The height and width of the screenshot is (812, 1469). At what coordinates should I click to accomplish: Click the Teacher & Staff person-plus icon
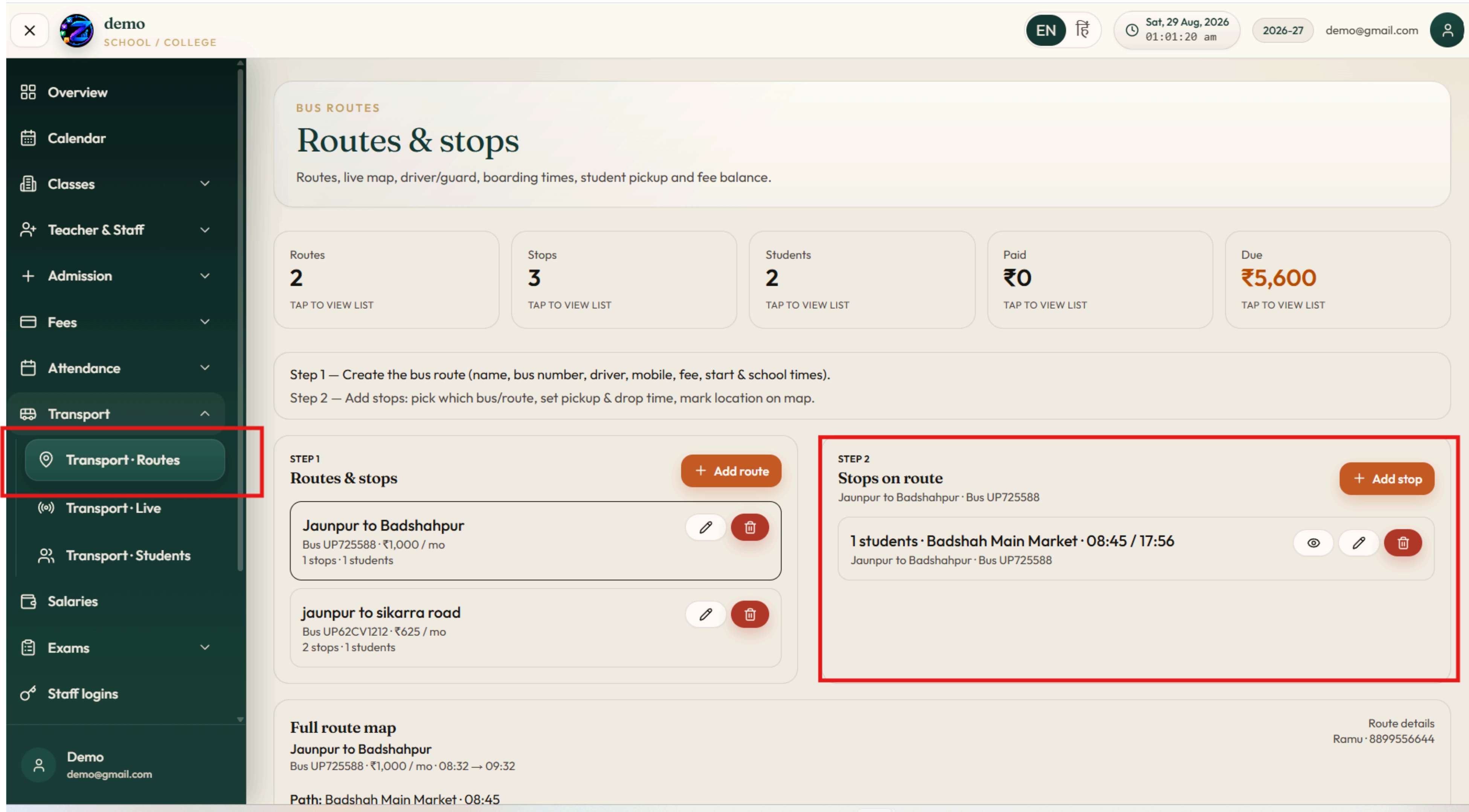tap(28, 230)
